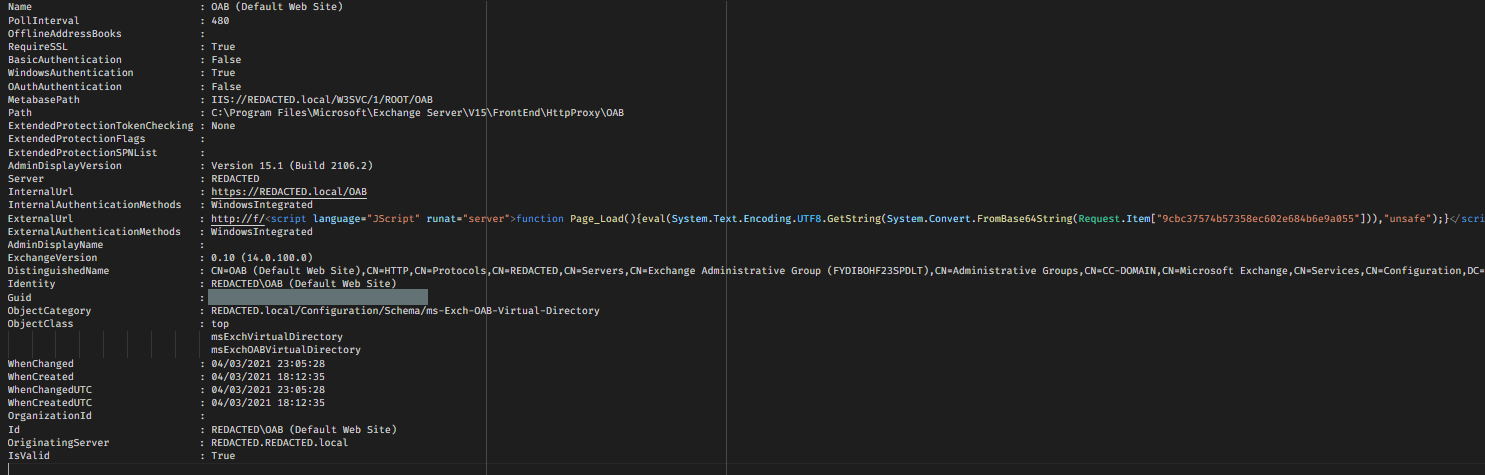
Task: Select "Version 15.1 (Build 2106.2)" value
Action: [292, 166]
